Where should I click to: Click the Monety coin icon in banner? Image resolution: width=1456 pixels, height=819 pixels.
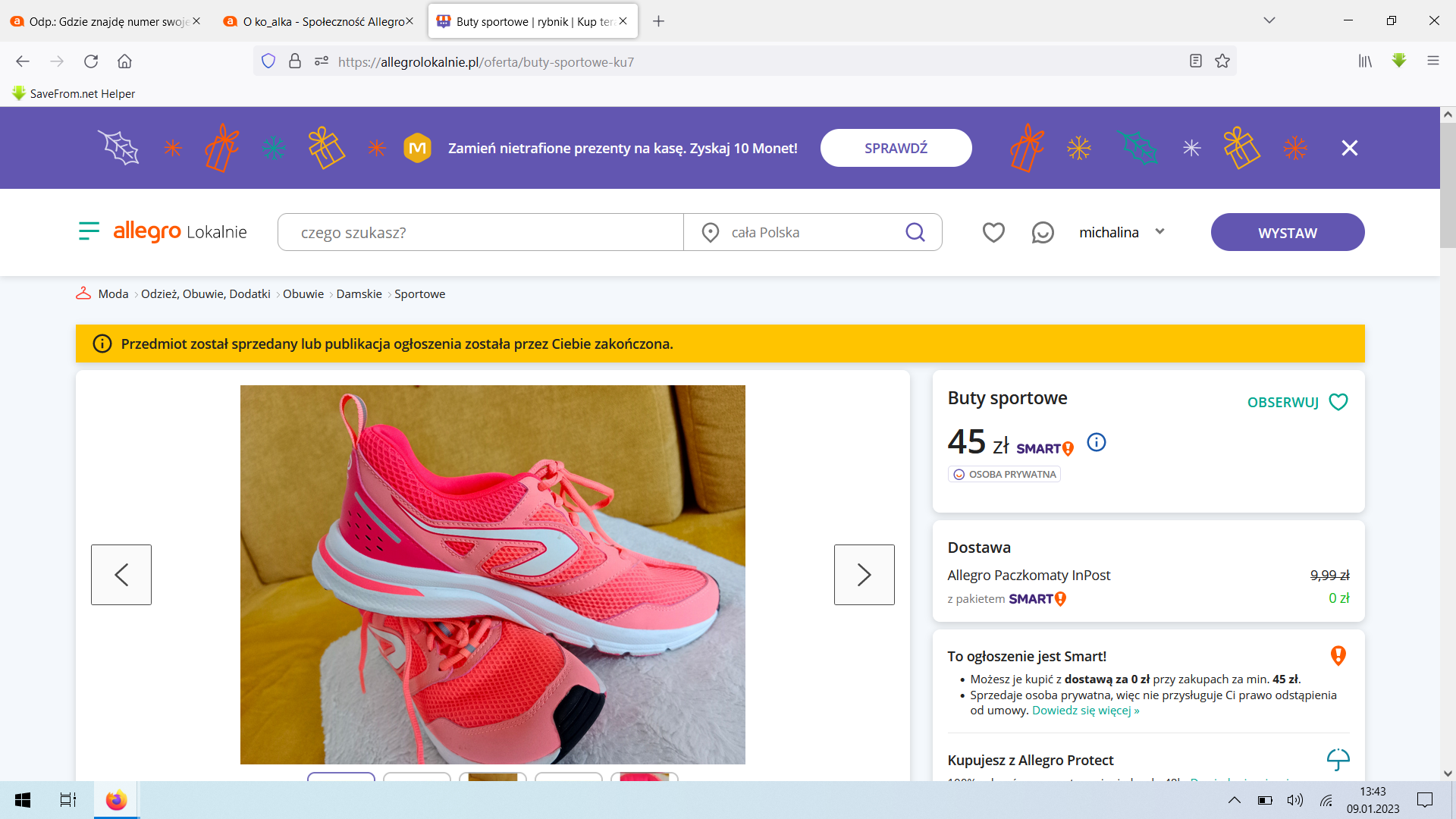coord(417,148)
